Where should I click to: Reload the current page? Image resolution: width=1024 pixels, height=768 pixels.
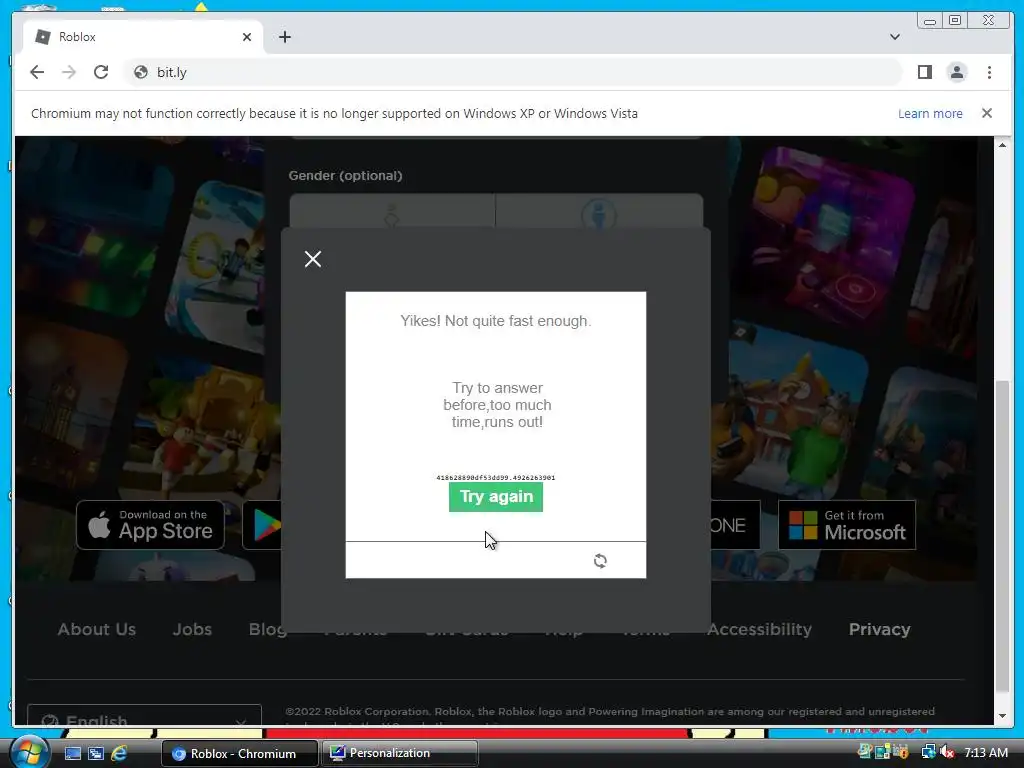coord(101,72)
